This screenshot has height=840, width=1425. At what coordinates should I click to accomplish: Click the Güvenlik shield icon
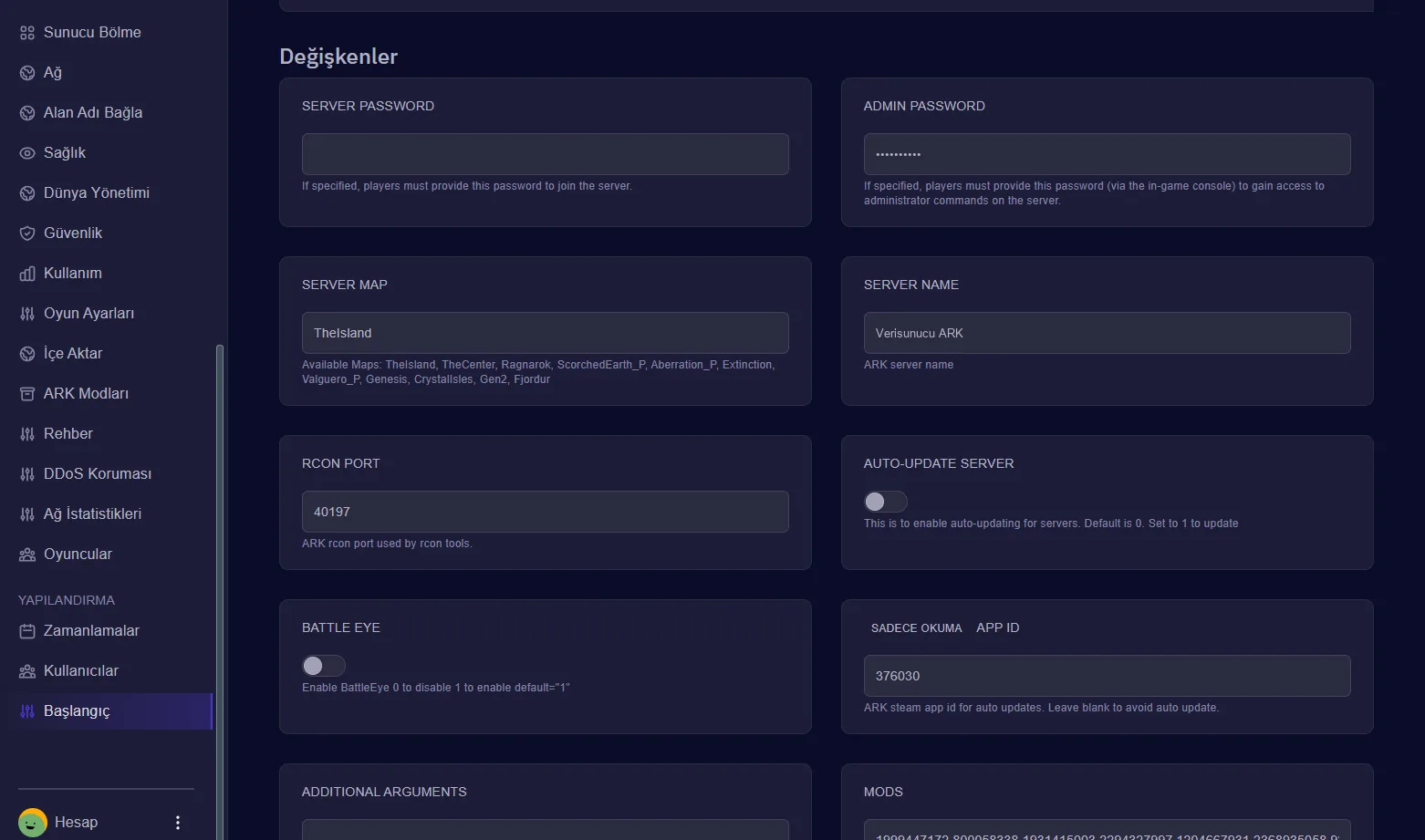27,233
